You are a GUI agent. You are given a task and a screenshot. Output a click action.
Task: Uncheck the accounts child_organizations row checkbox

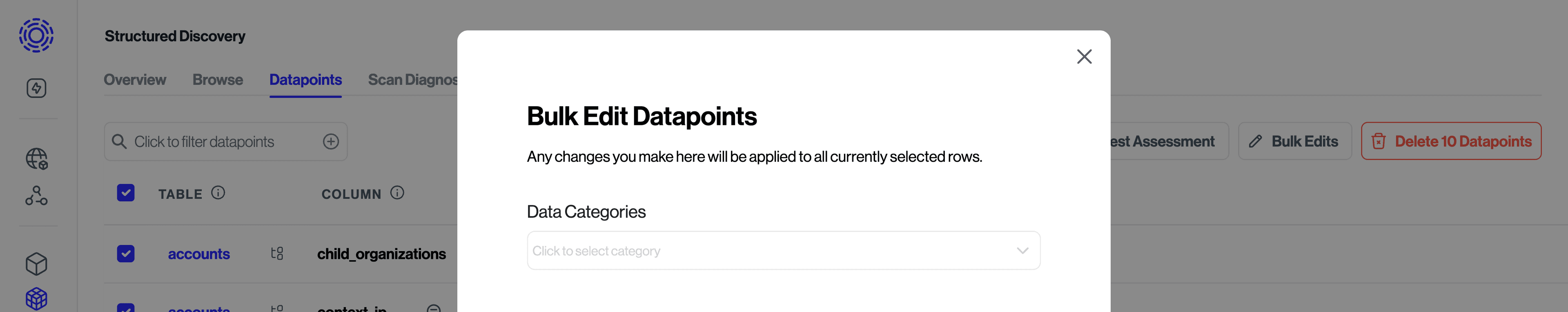(x=126, y=254)
